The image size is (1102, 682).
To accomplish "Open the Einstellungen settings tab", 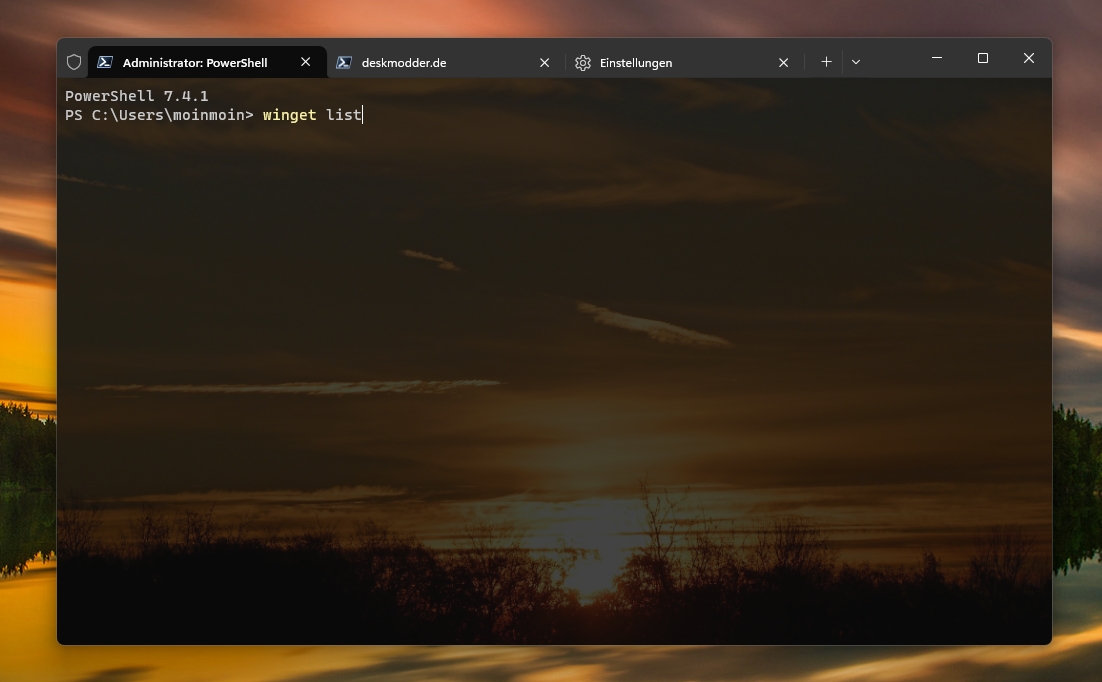I will 636,63.
